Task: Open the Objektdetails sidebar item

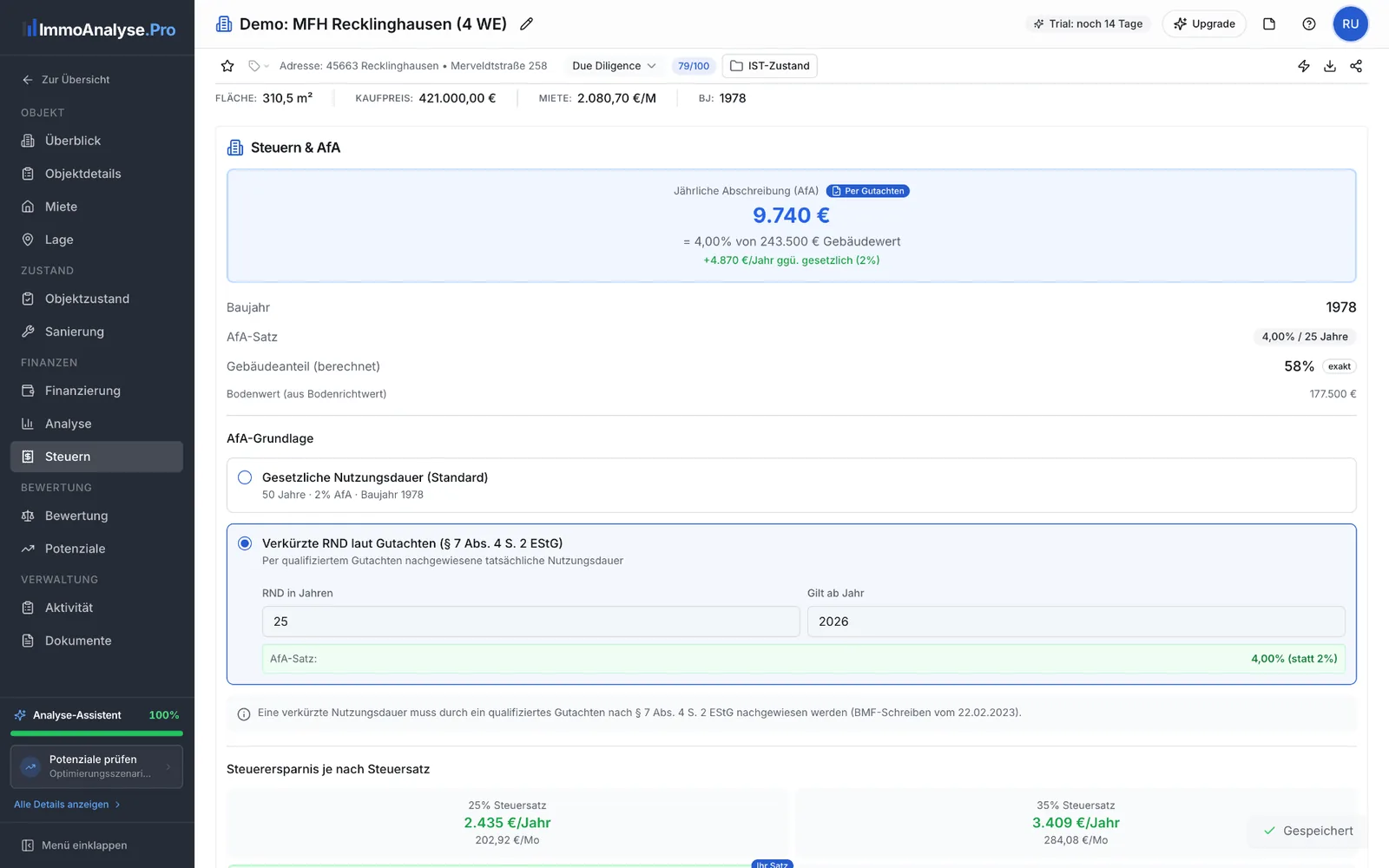Action: point(96,174)
